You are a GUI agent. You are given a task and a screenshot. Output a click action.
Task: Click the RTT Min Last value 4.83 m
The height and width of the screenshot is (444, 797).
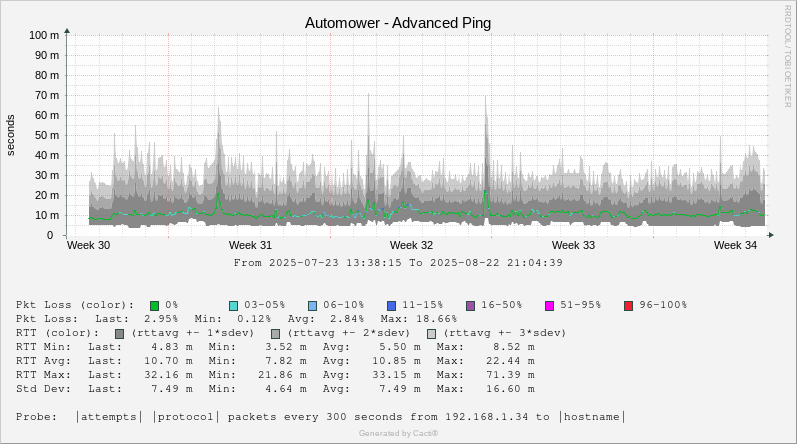click(172, 347)
